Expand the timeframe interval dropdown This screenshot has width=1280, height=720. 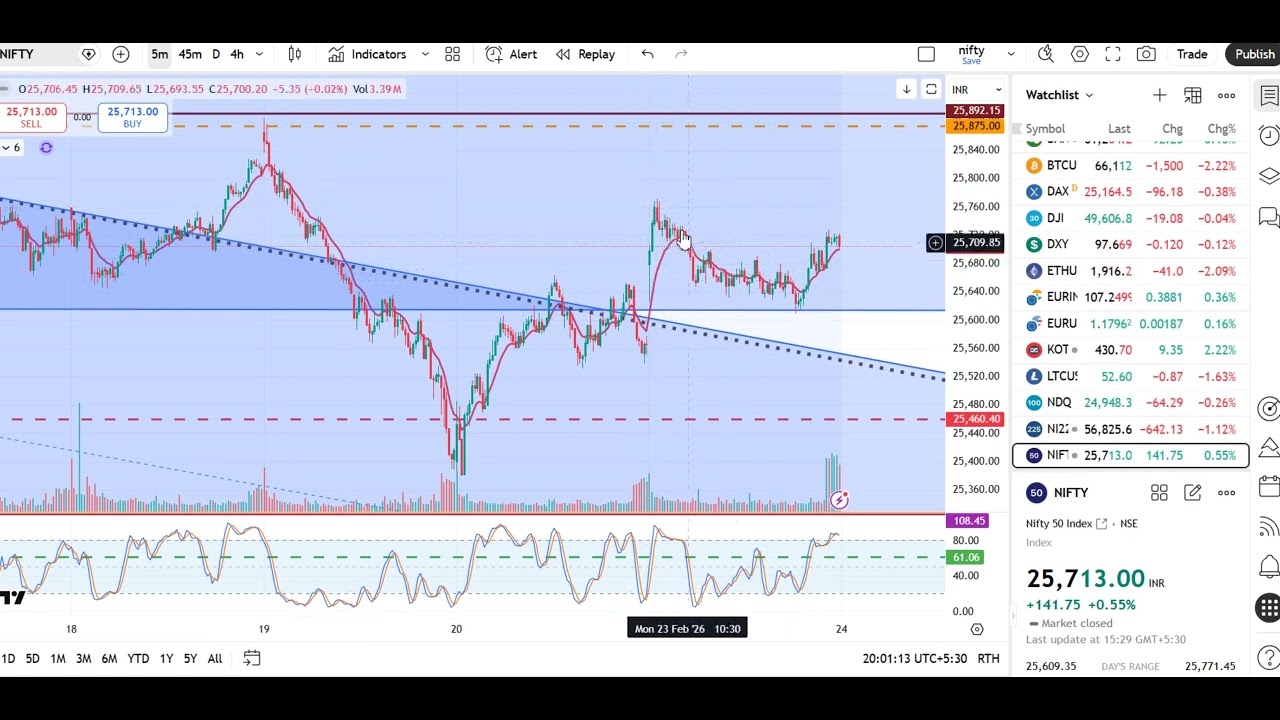tap(259, 54)
